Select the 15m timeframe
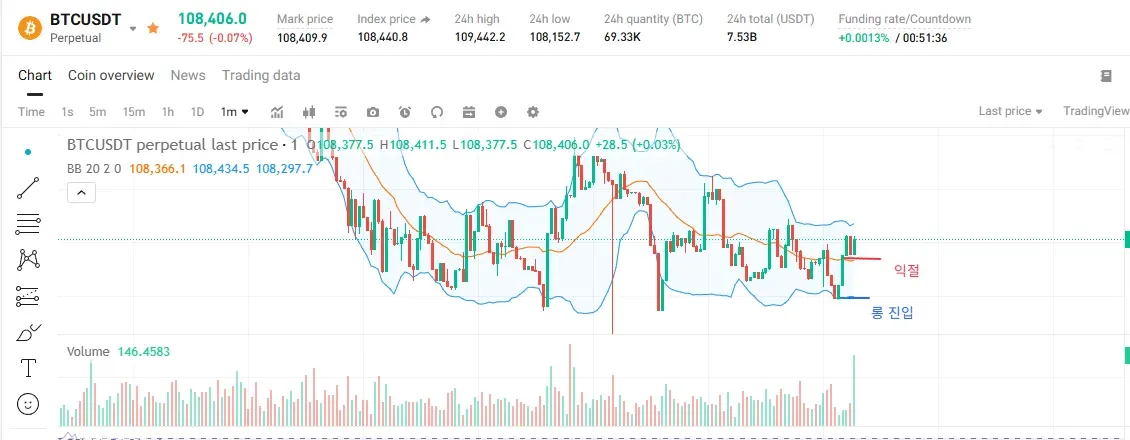The image size is (1130, 440). [x=134, y=112]
